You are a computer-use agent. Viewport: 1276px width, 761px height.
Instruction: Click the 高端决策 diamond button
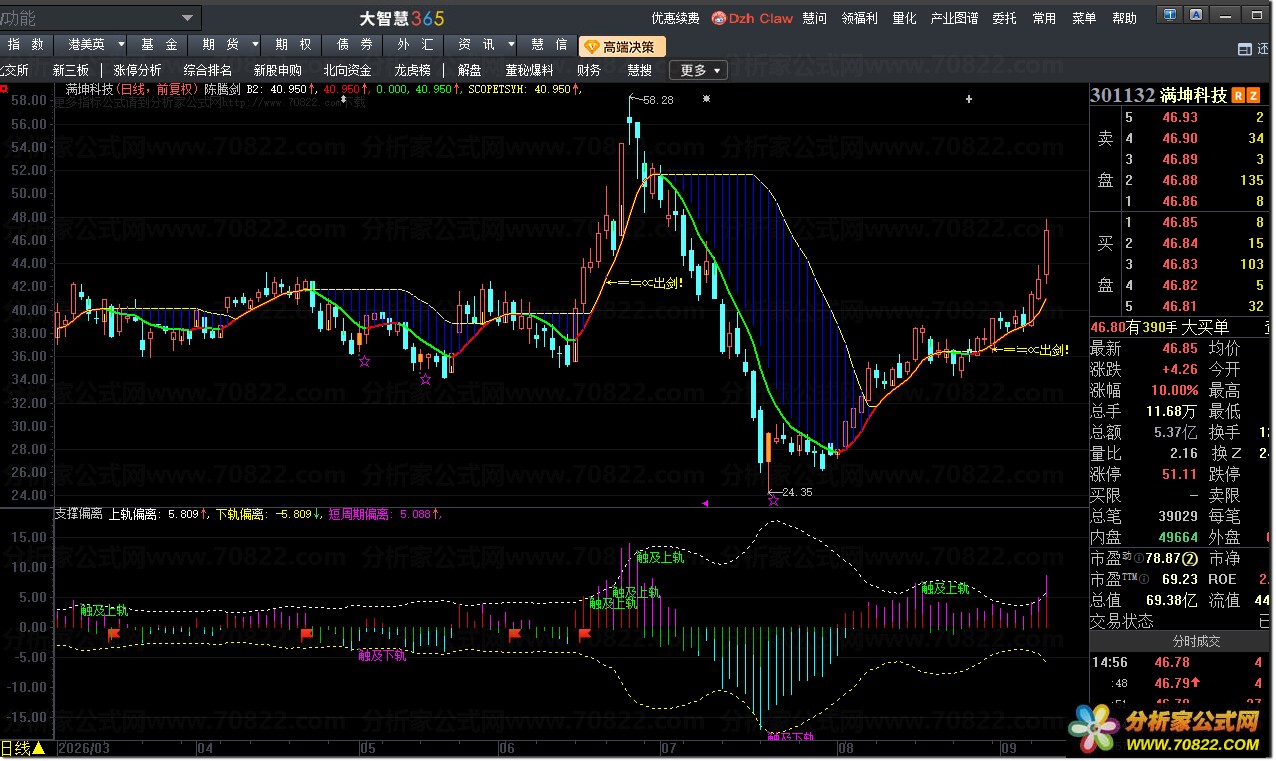point(621,46)
